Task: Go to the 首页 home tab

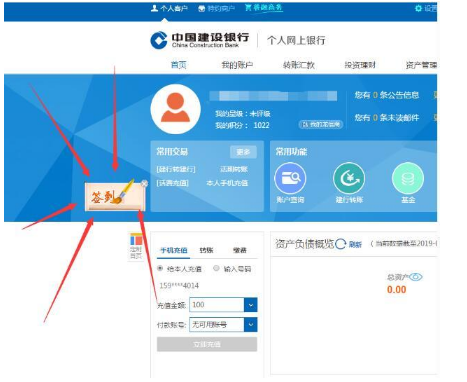Action: coord(178,65)
